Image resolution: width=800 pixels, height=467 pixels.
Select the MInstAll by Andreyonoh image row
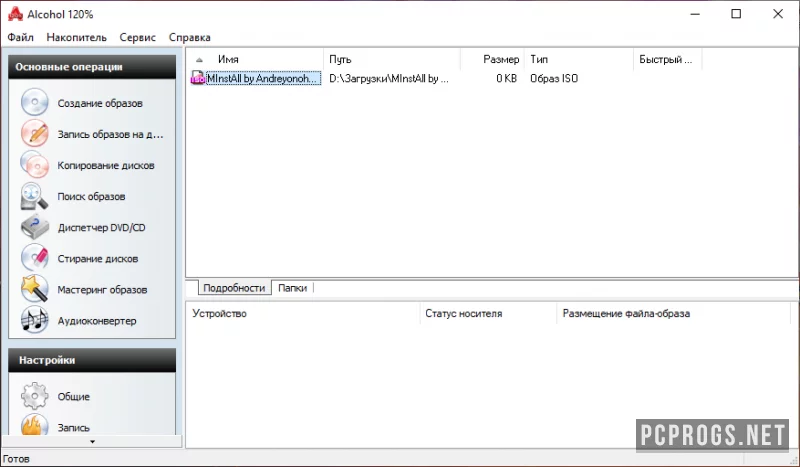click(263, 79)
